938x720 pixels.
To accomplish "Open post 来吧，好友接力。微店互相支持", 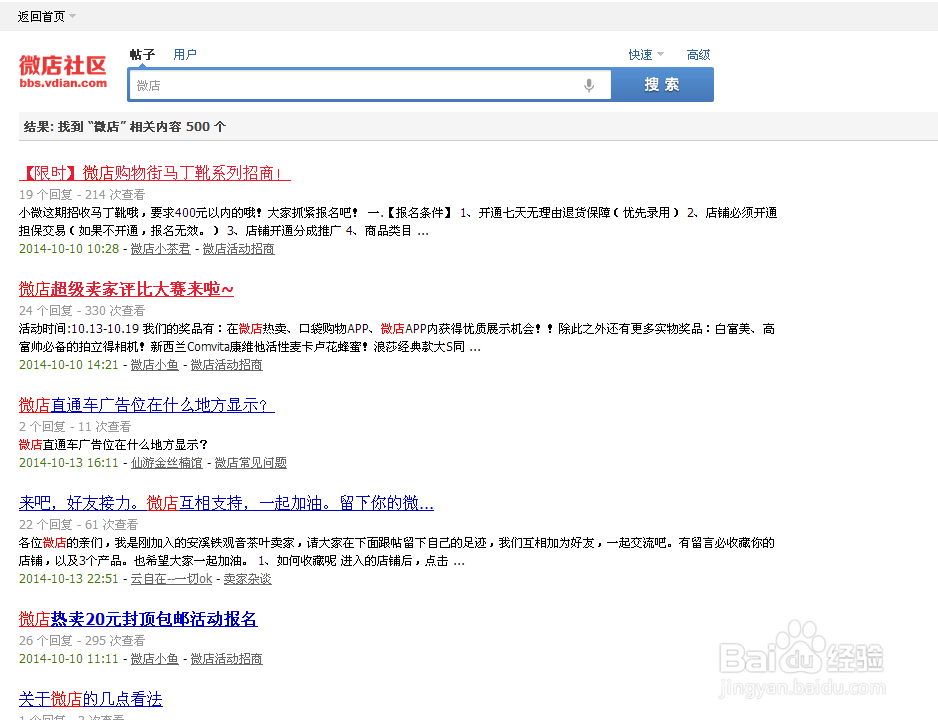I will 226,503.
